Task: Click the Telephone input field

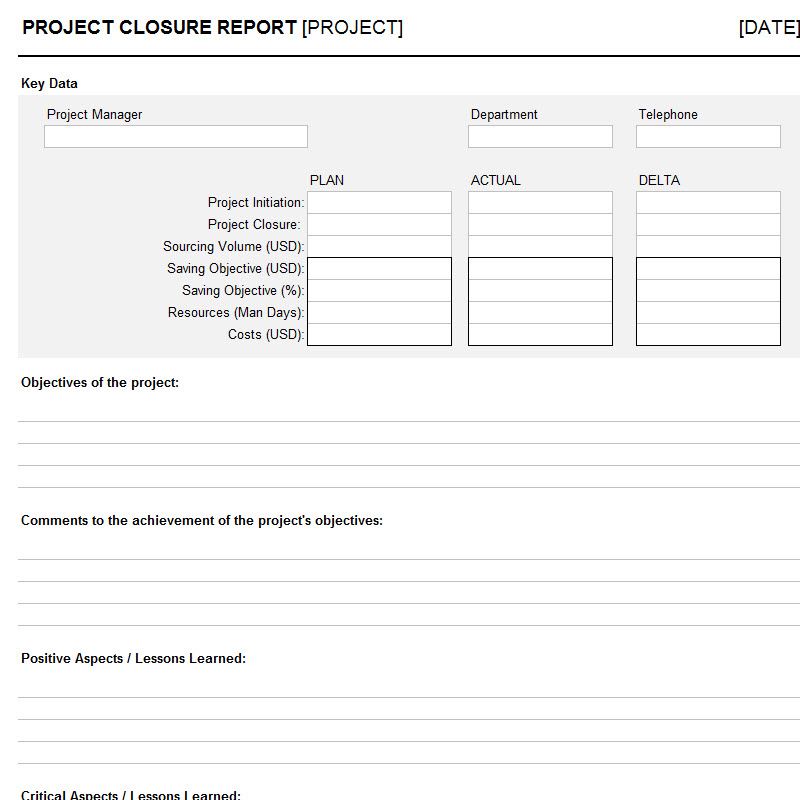Action: click(x=708, y=137)
